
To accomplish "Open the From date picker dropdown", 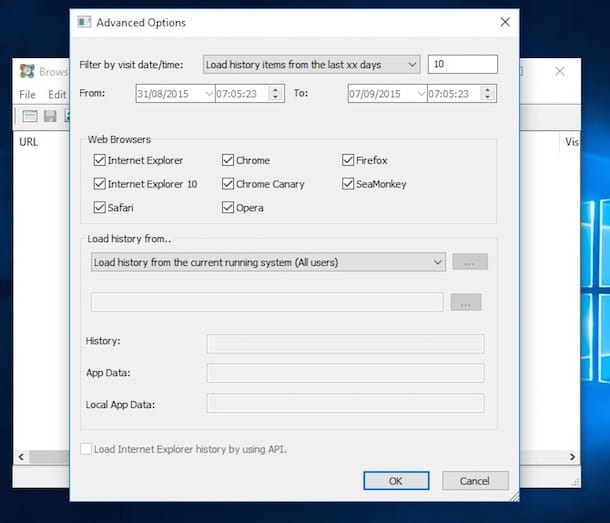I will pos(209,94).
